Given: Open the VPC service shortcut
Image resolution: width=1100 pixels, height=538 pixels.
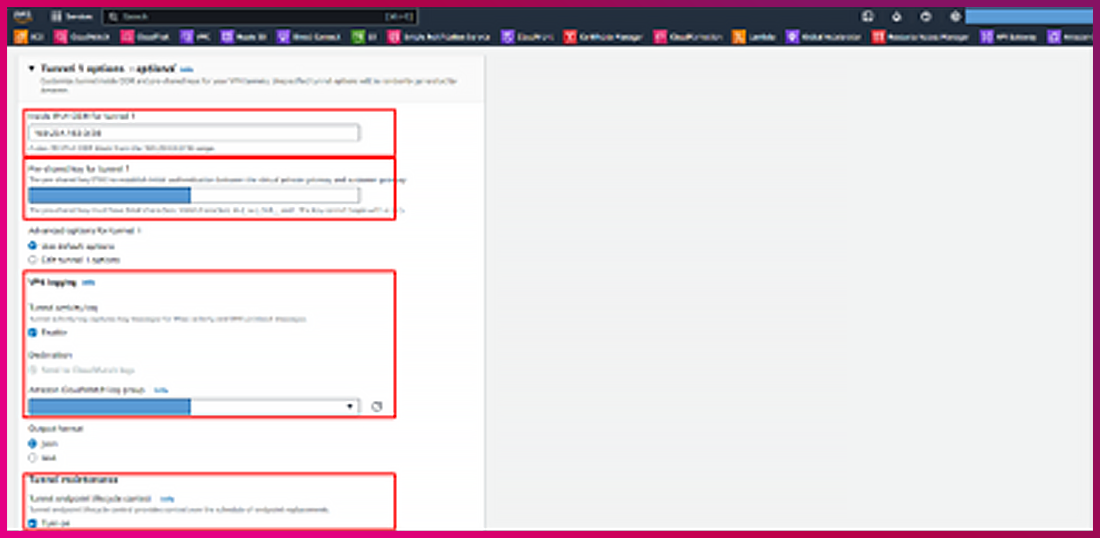Looking at the screenshot, I should pos(197,37).
